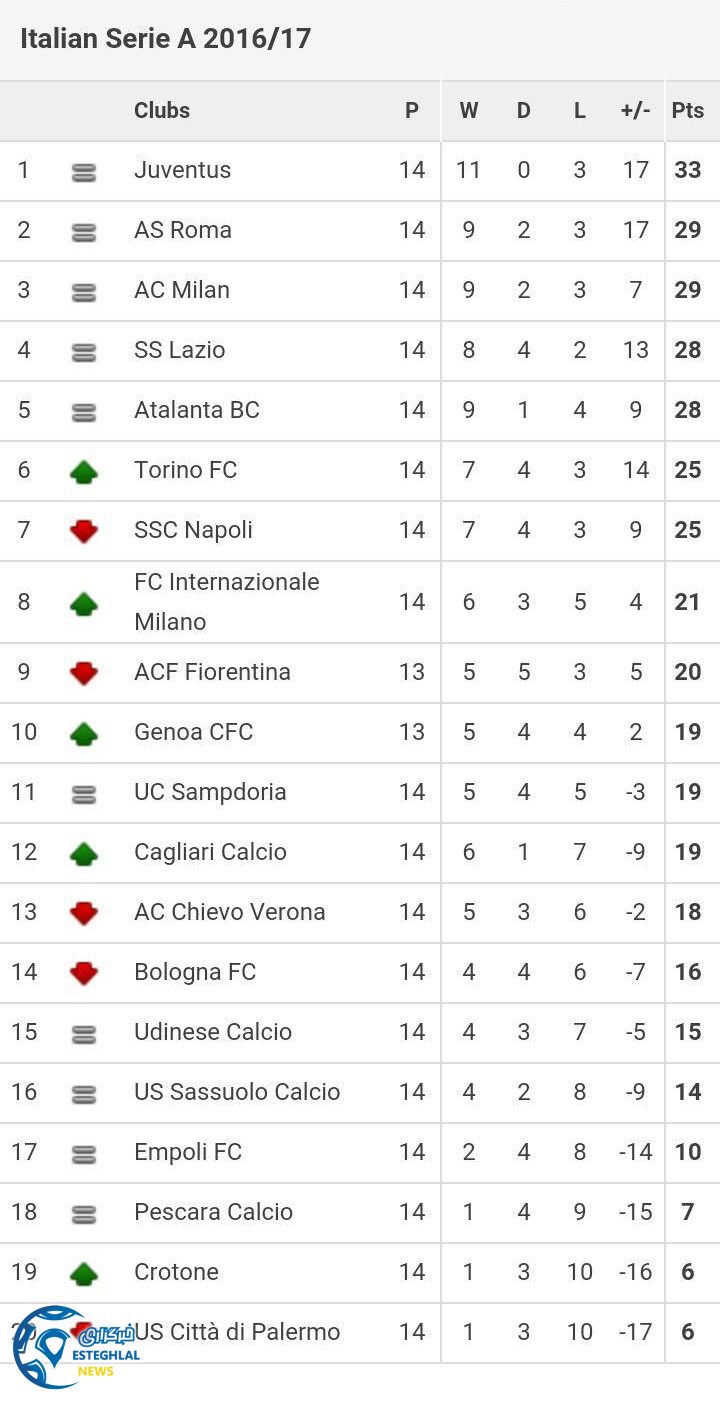Click the +/- goal difference column header
Screen dimensions: 720x1411
(x=635, y=110)
